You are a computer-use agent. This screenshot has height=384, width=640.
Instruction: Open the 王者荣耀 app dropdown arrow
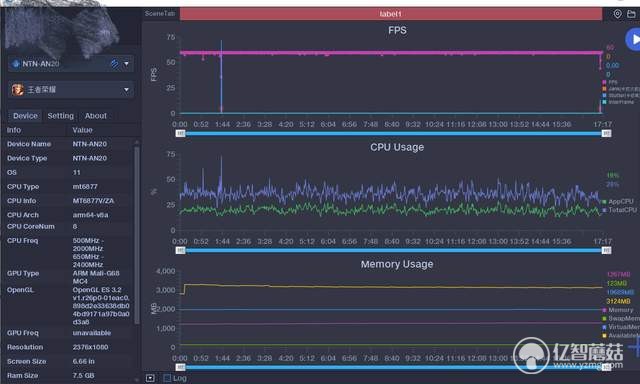(x=127, y=90)
